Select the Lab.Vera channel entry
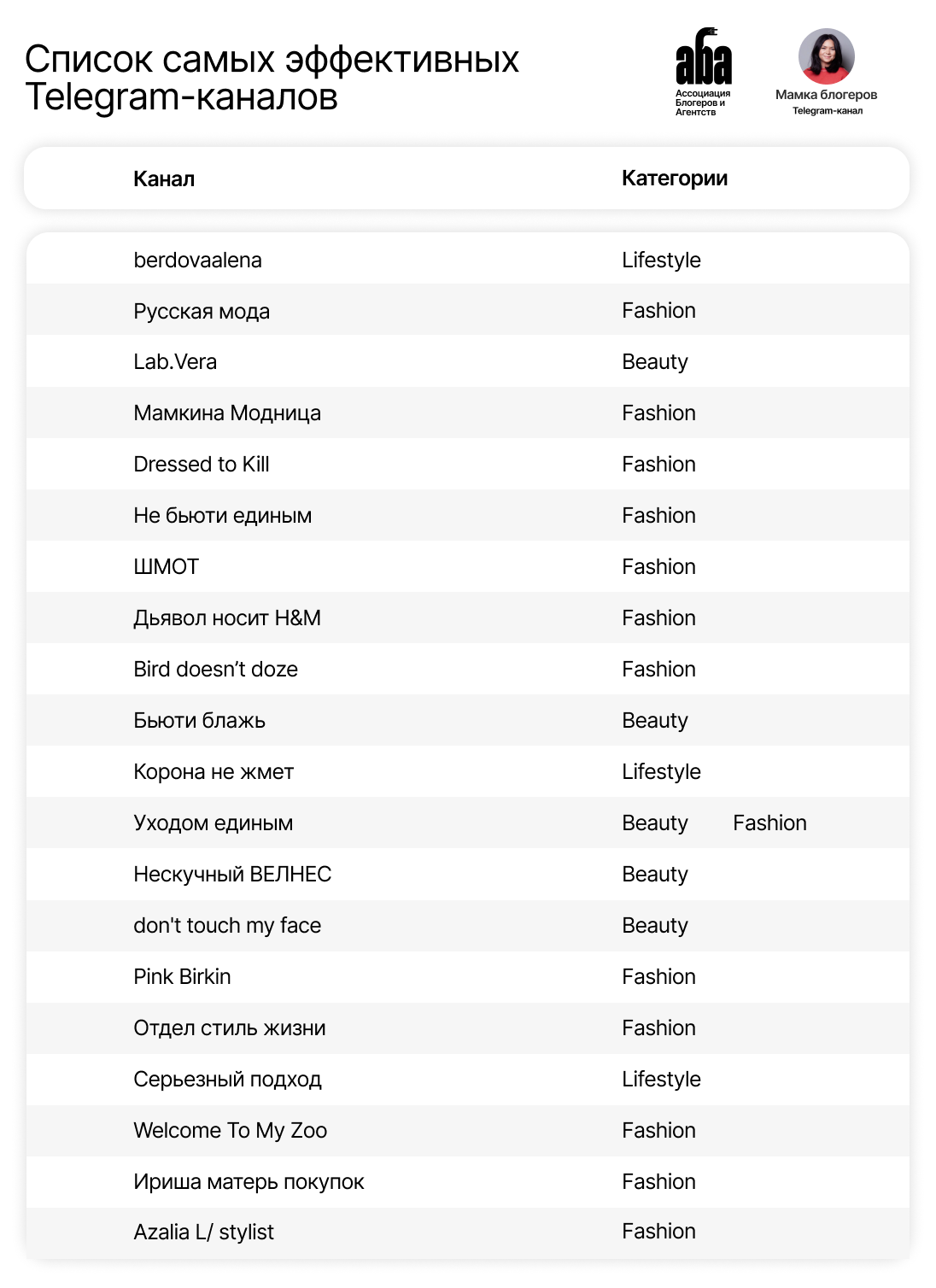The height and width of the screenshot is (1288, 936). click(175, 362)
